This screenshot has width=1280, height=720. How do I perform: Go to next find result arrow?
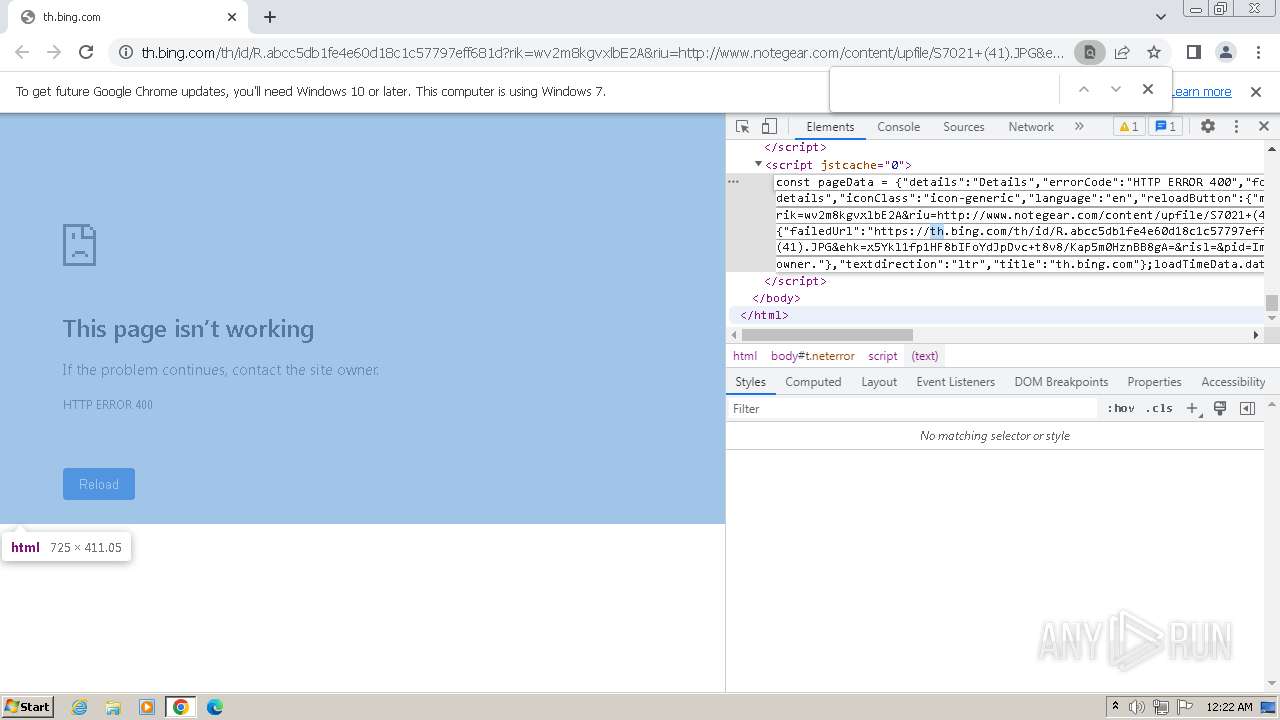[x=1116, y=89]
